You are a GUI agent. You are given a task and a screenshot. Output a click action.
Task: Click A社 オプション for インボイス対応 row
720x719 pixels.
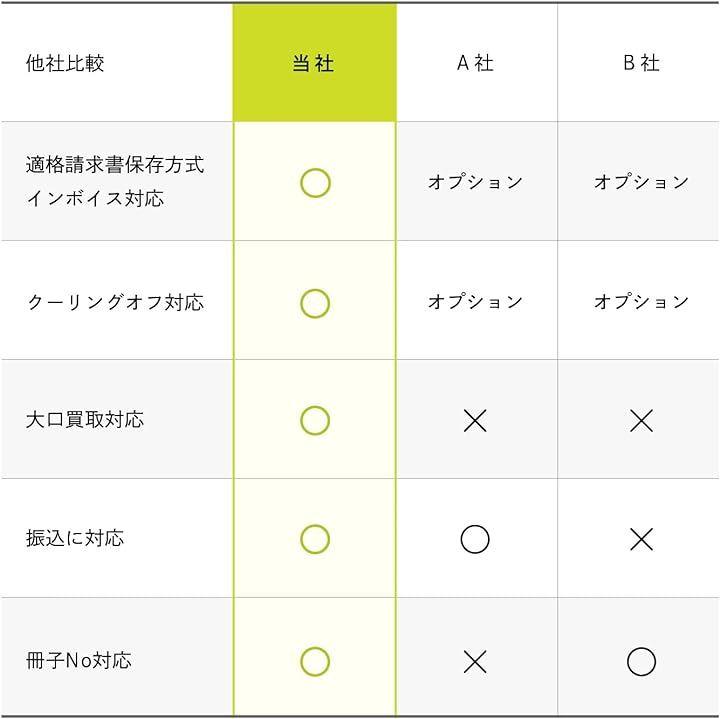pyautogui.click(x=475, y=182)
